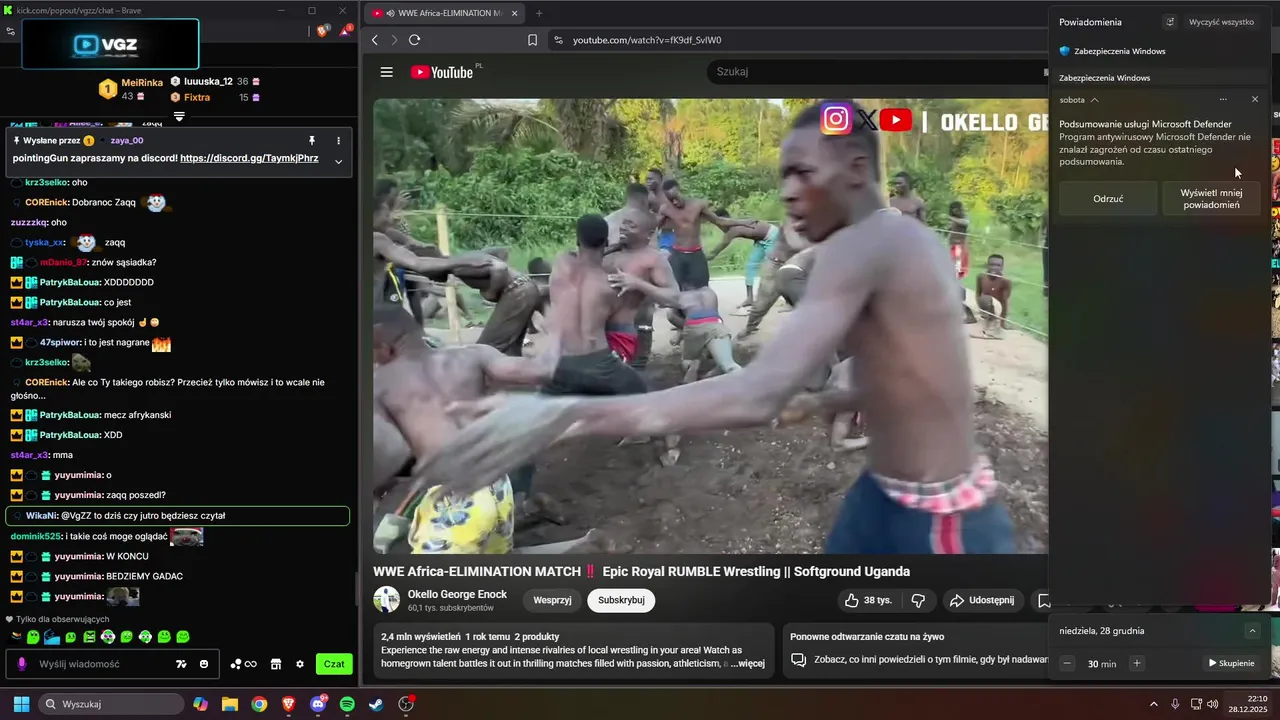Collapse the sobota notification group
Screen dimensions: 1280x720
(x=1095, y=100)
